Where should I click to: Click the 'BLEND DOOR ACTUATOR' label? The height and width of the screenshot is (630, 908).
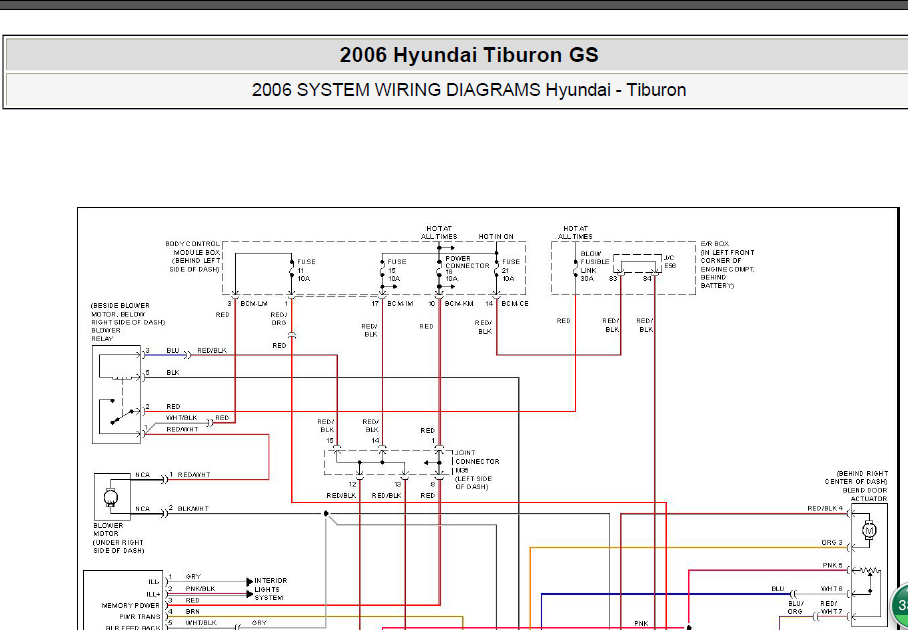[865, 495]
